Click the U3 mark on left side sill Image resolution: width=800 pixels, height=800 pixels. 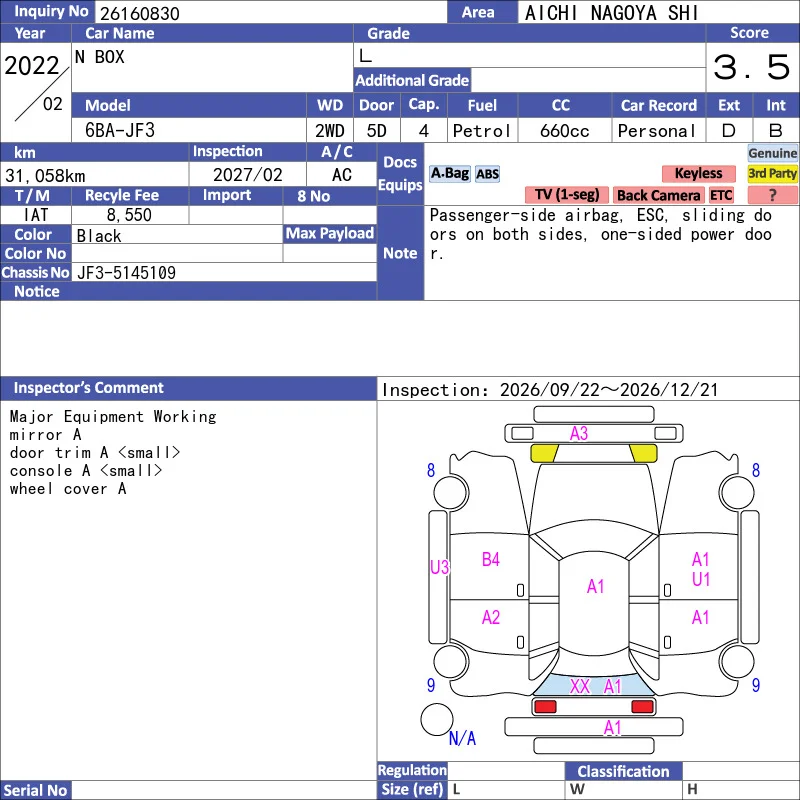439,567
